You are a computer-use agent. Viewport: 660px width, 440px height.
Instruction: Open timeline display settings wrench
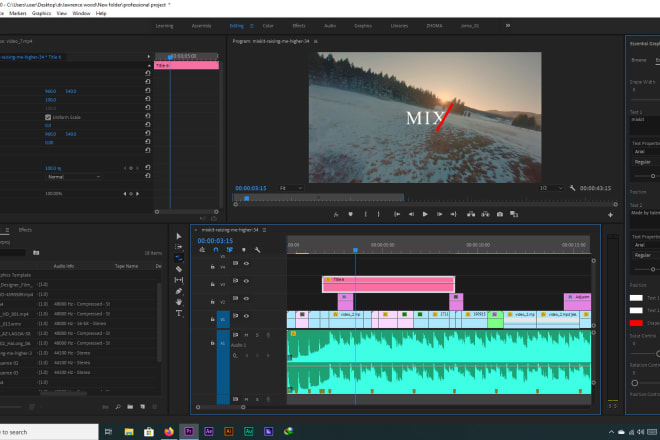(257, 250)
